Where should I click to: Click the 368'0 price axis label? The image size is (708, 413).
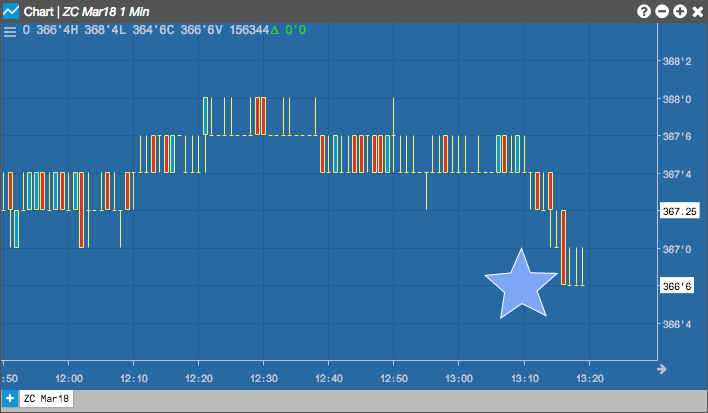coord(676,99)
